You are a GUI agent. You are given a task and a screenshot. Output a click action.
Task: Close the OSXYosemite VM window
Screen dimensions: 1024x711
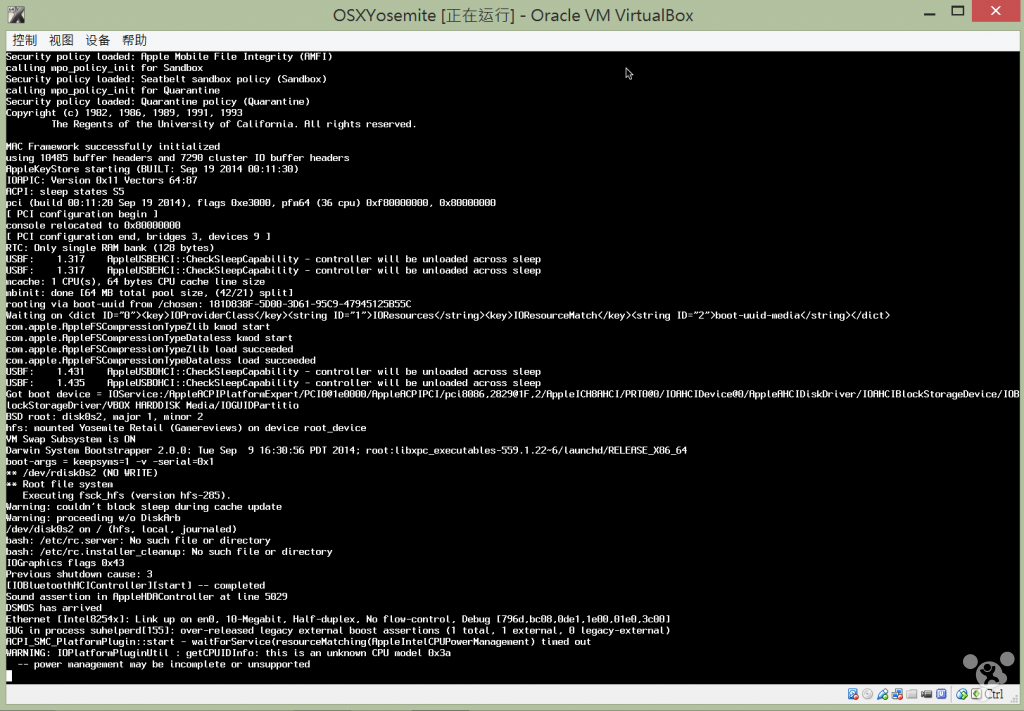click(995, 11)
